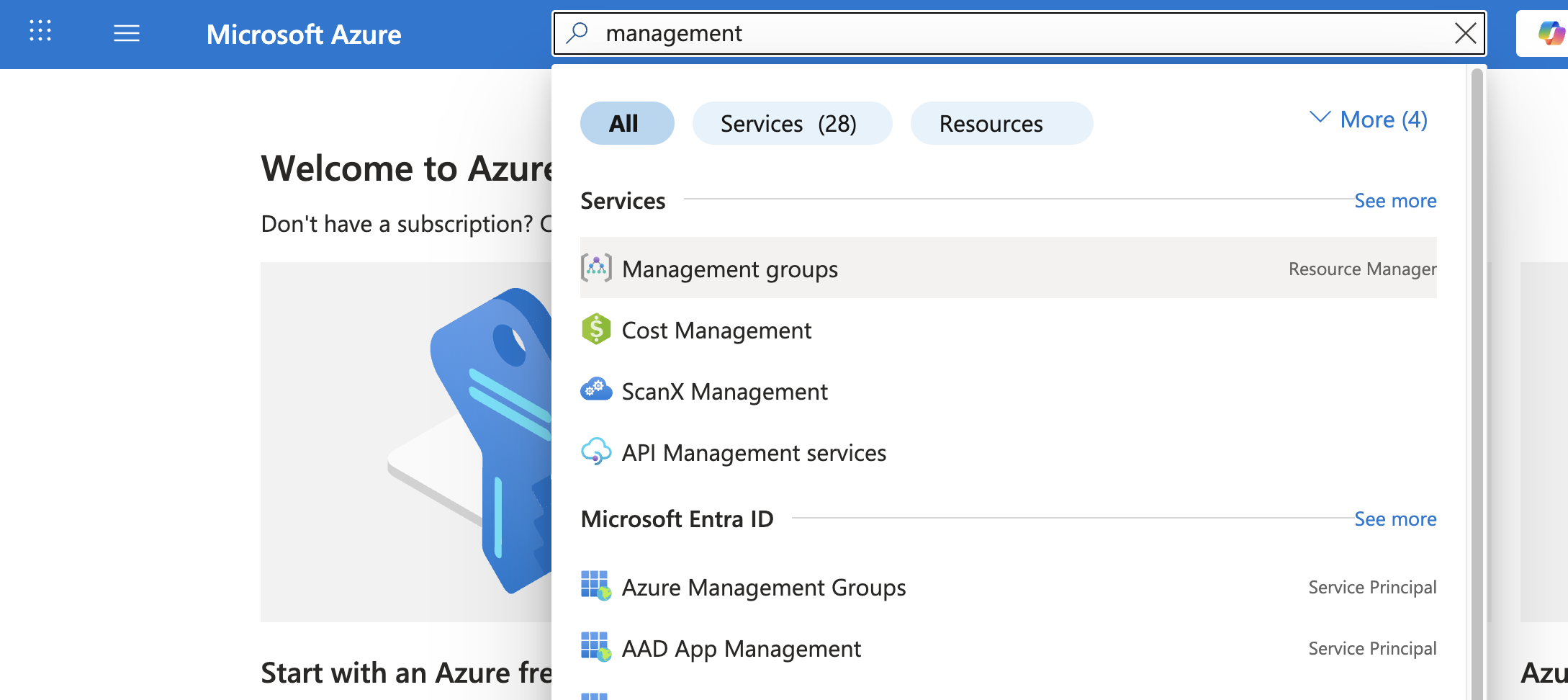Click the search results scrollbar
This screenshot has width=1568, height=700.
tap(1477, 360)
